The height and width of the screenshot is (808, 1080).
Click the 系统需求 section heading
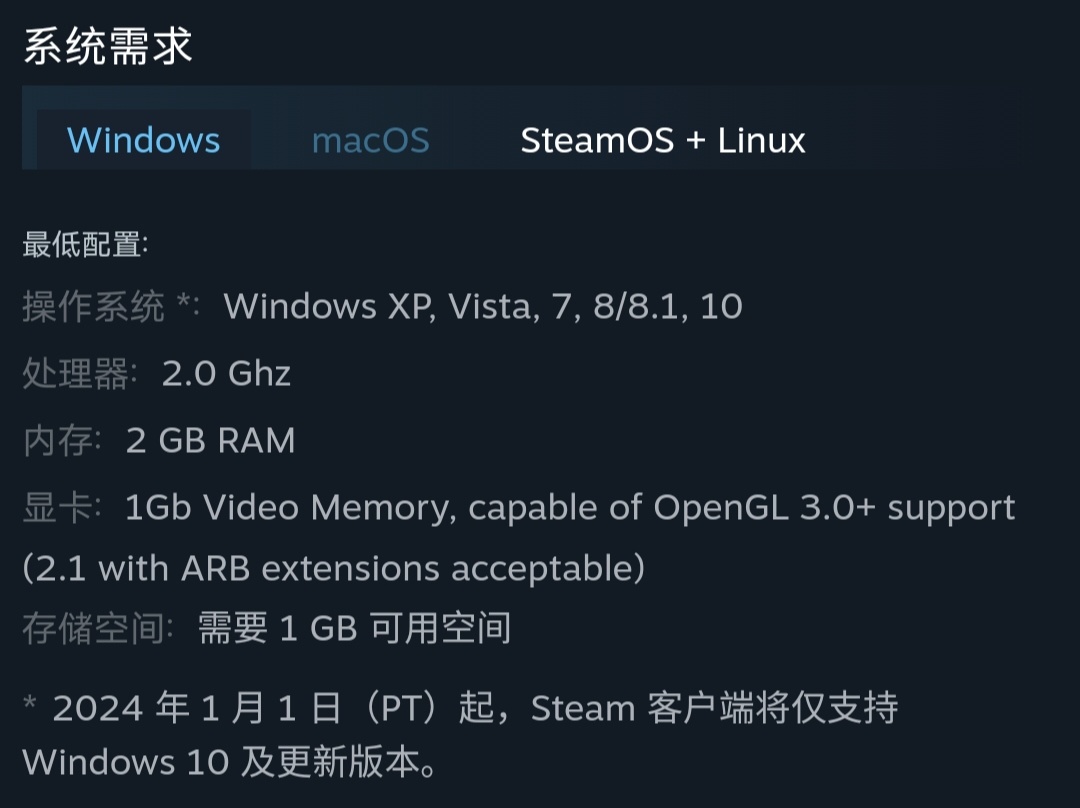coord(107,46)
